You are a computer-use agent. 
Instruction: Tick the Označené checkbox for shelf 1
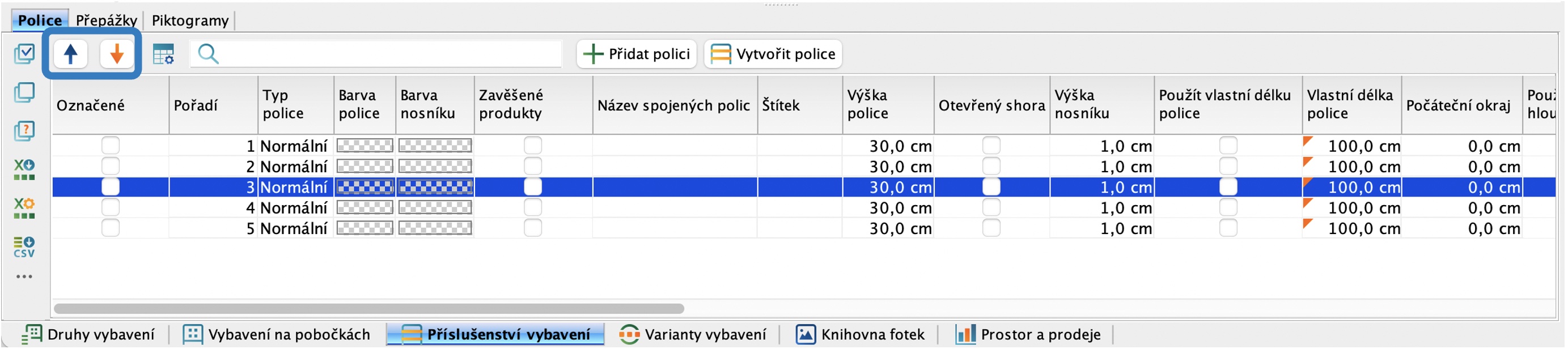(x=110, y=146)
